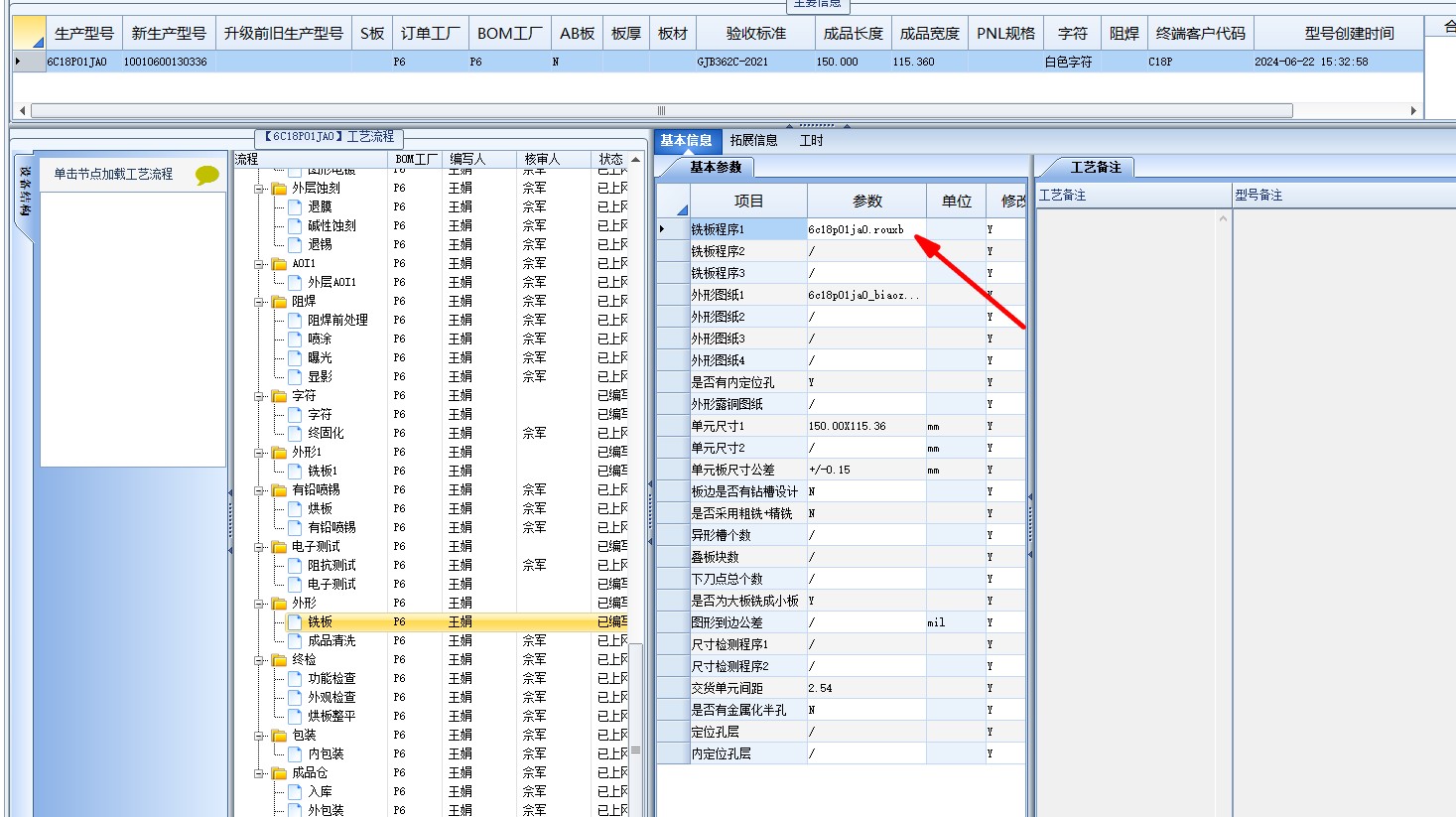Click the 白色字符 cell in the top grid
The width and height of the screenshot is (1456, 817).
click(x=1071, y=62)
